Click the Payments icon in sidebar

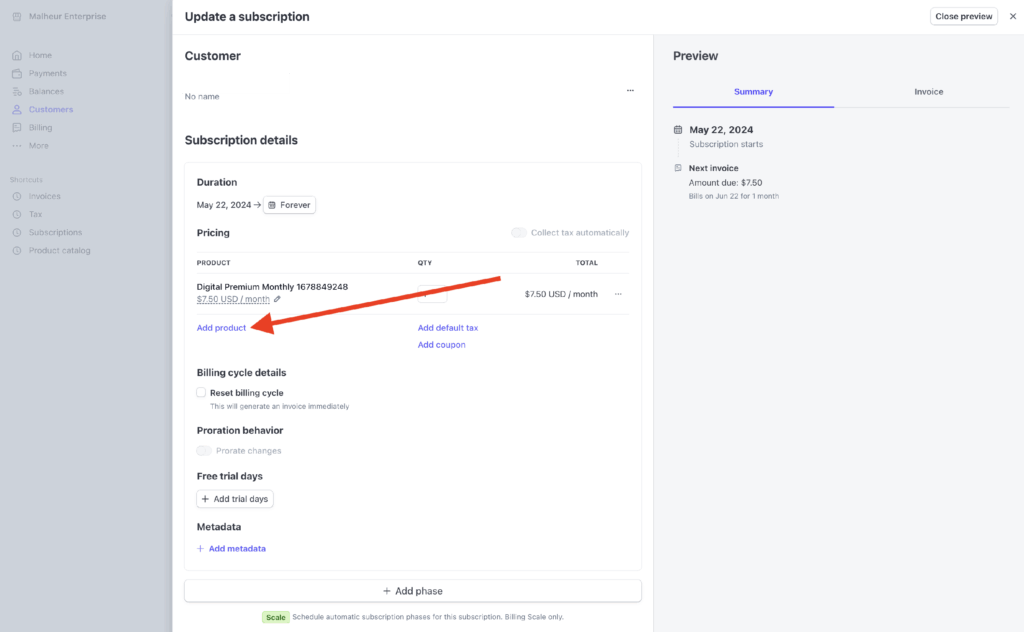tap(17, 73)
